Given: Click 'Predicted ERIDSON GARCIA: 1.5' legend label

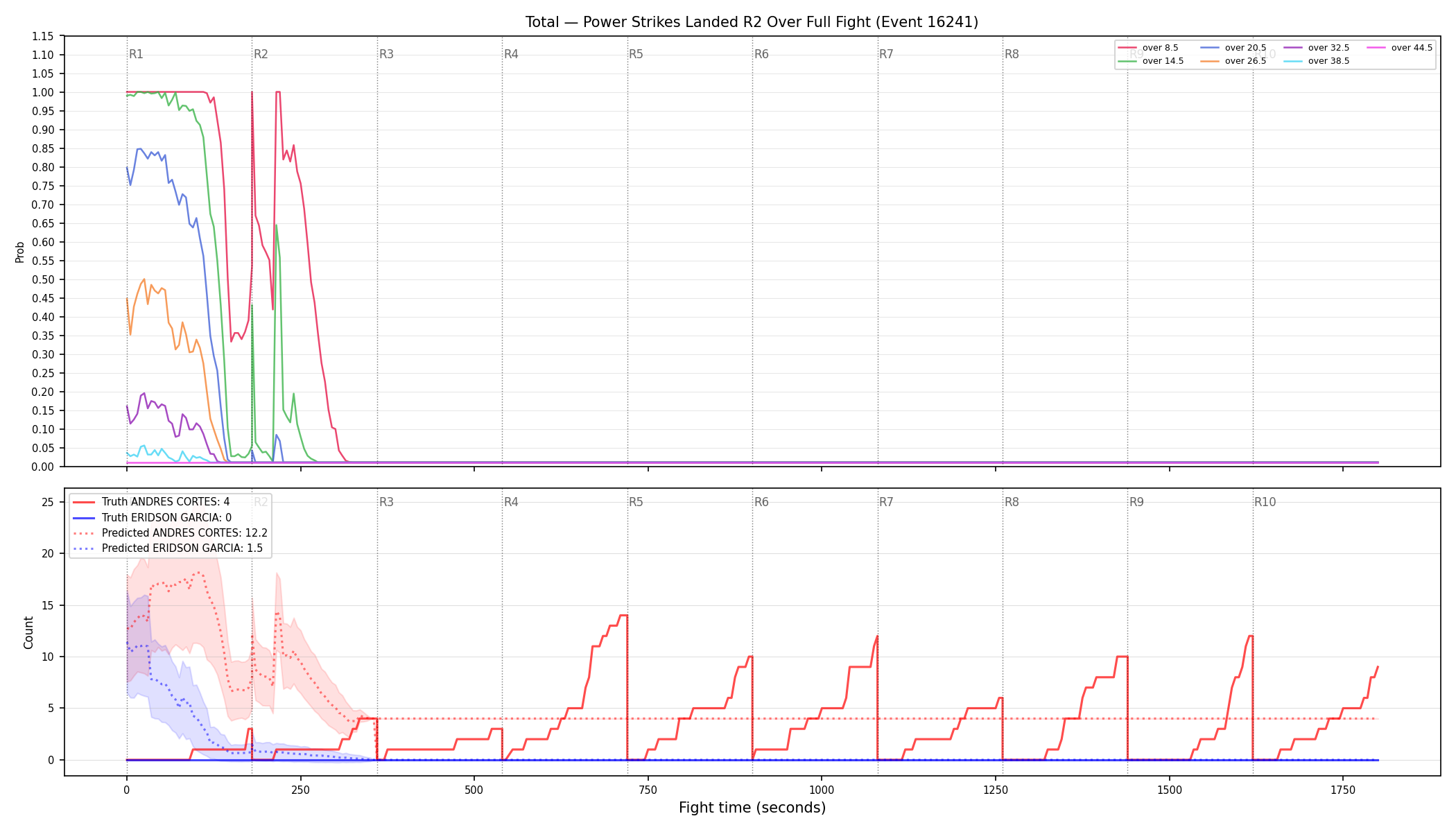Looking at the screenshot, I should [182, 548].
